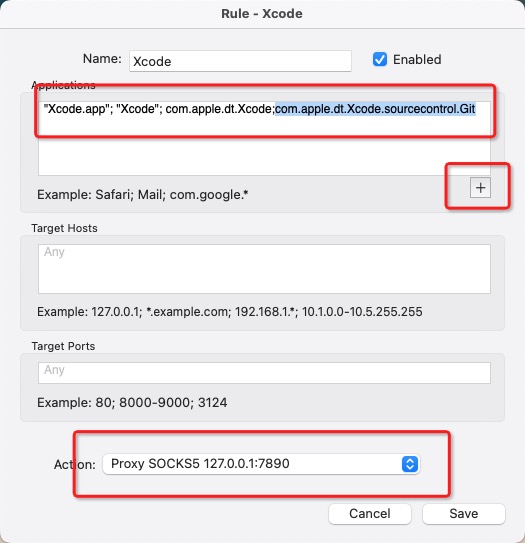The height and width of the screenshot is (543, 525).
Task: Open the Action proxy dropdown
Action: click(x=261, y=464)
